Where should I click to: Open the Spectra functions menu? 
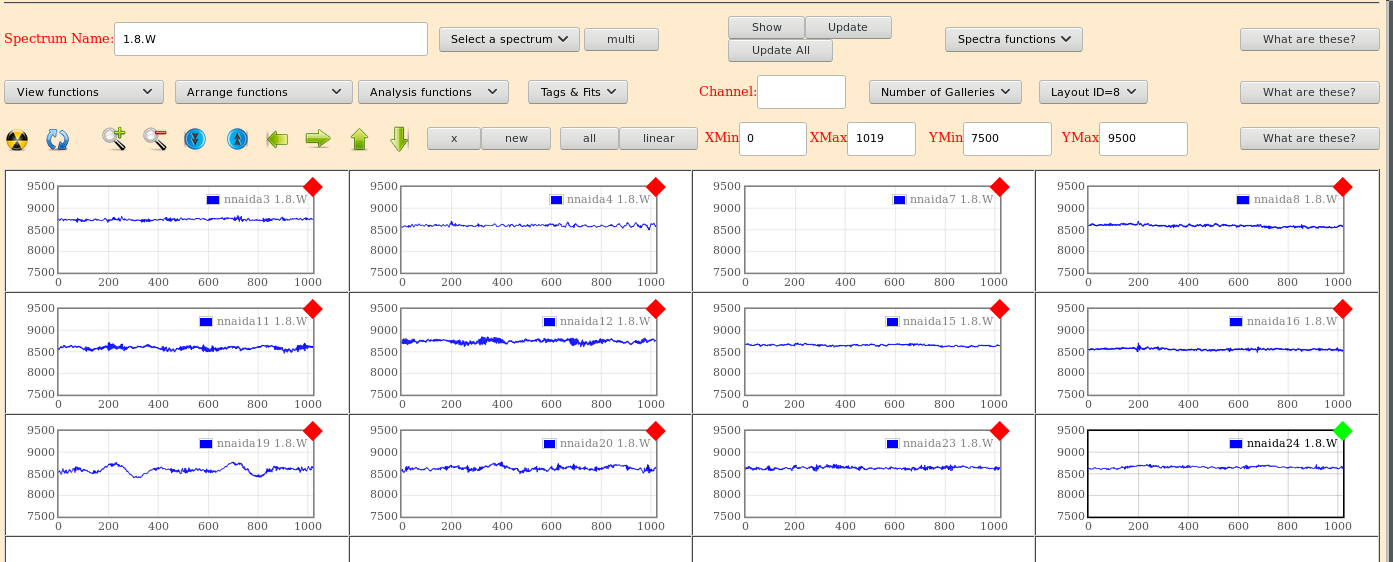pos(1013,39)
